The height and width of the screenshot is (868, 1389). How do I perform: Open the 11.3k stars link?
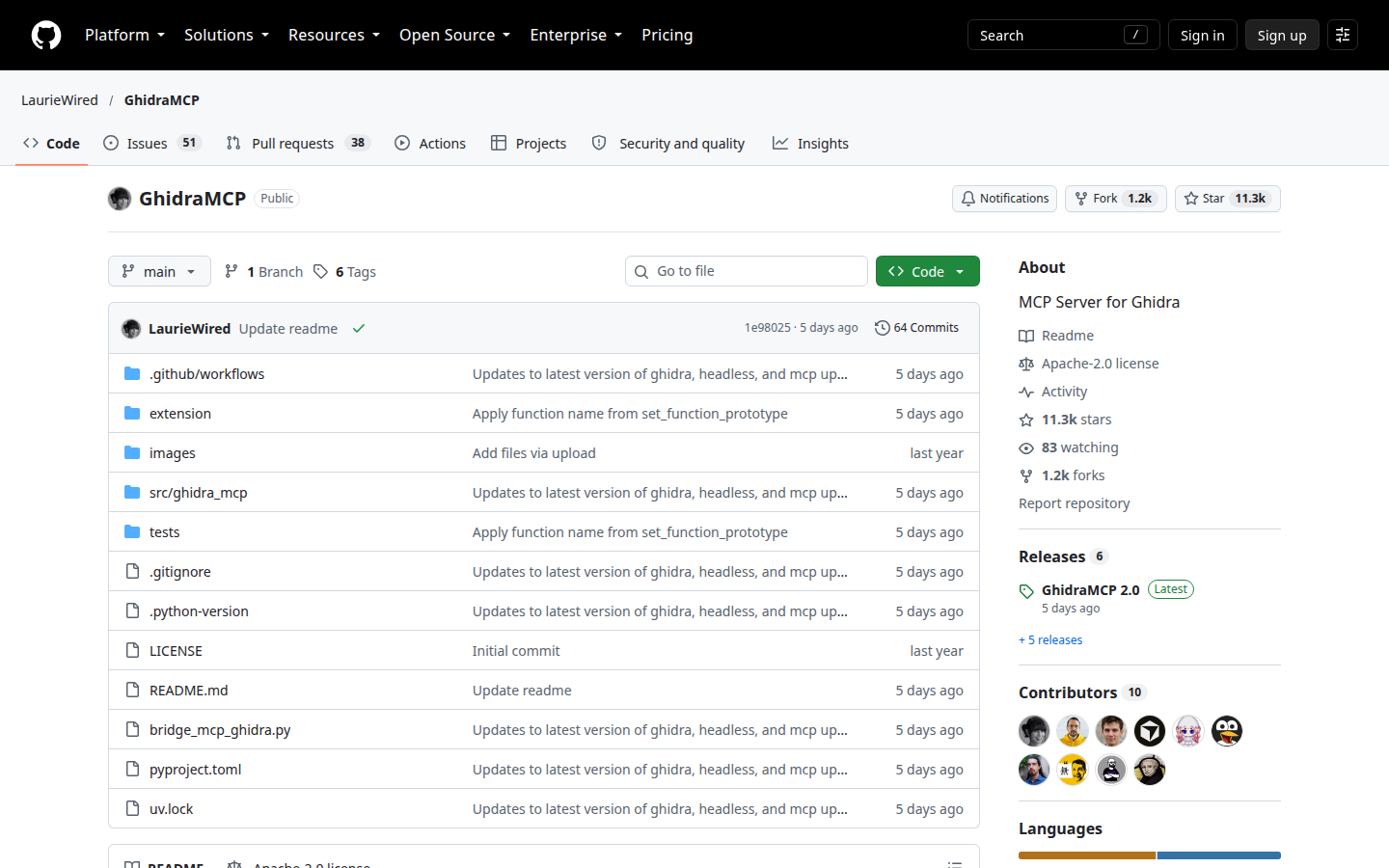(x=1066, y=420)
